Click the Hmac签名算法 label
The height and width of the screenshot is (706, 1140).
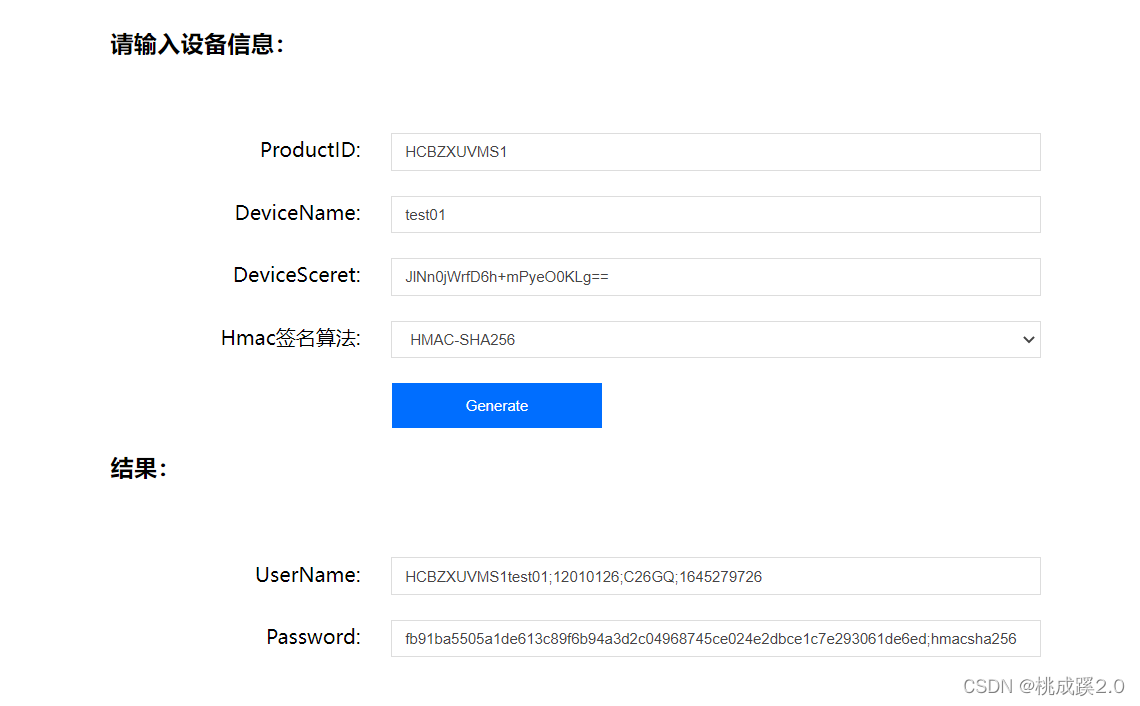click(x=290, y=338)
